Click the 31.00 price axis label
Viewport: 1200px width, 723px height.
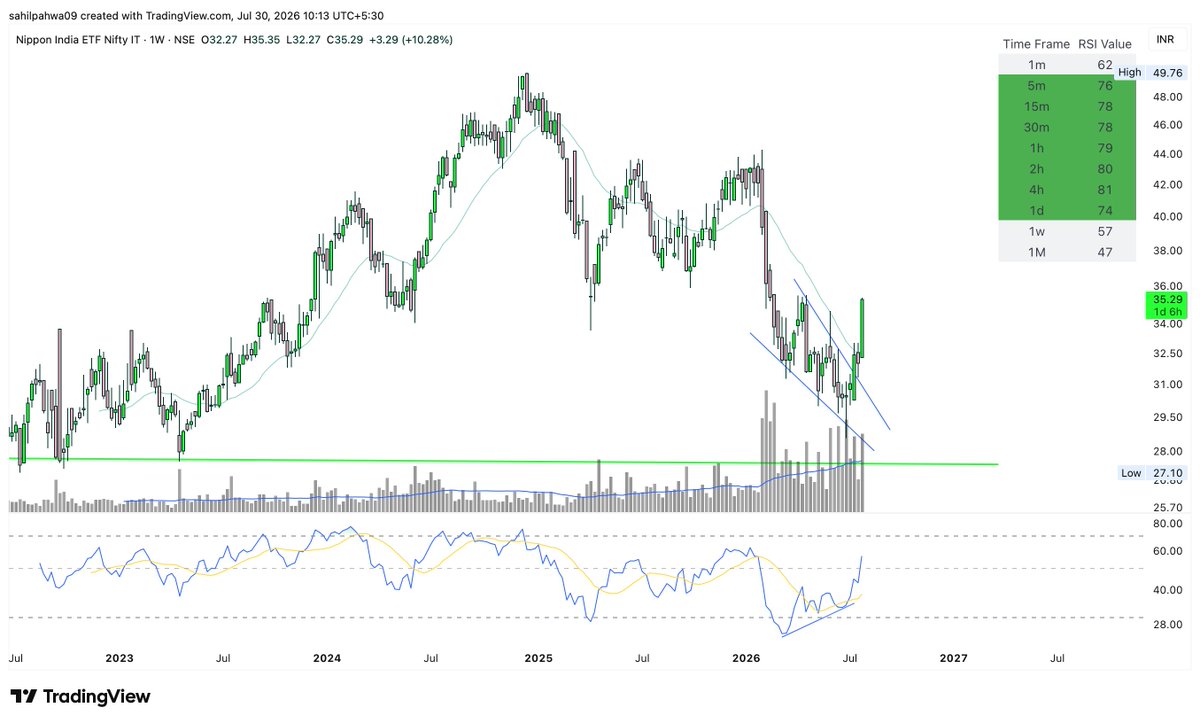click(x=1168, y=384)
